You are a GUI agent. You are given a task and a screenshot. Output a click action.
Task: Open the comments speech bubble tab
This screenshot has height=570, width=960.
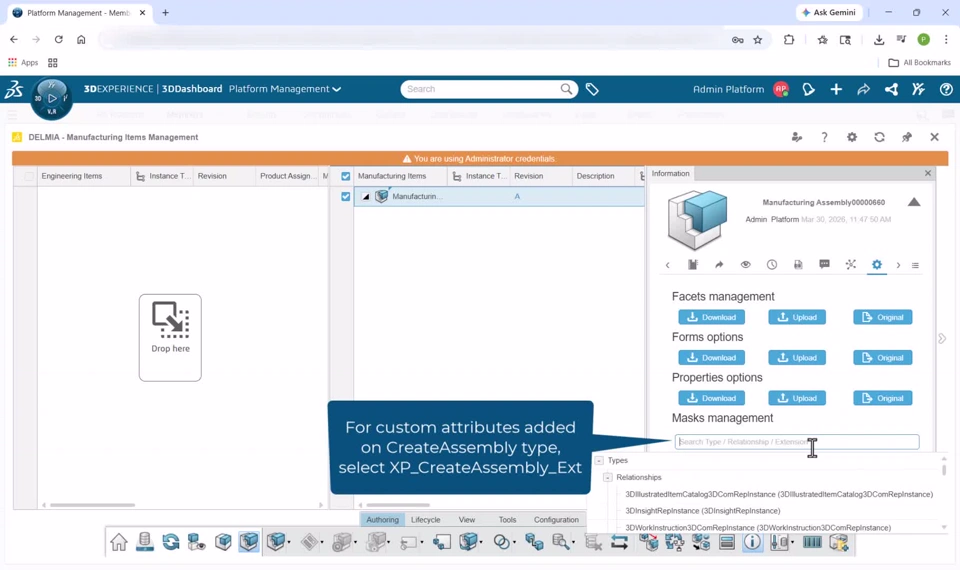(x=824, y=264)
